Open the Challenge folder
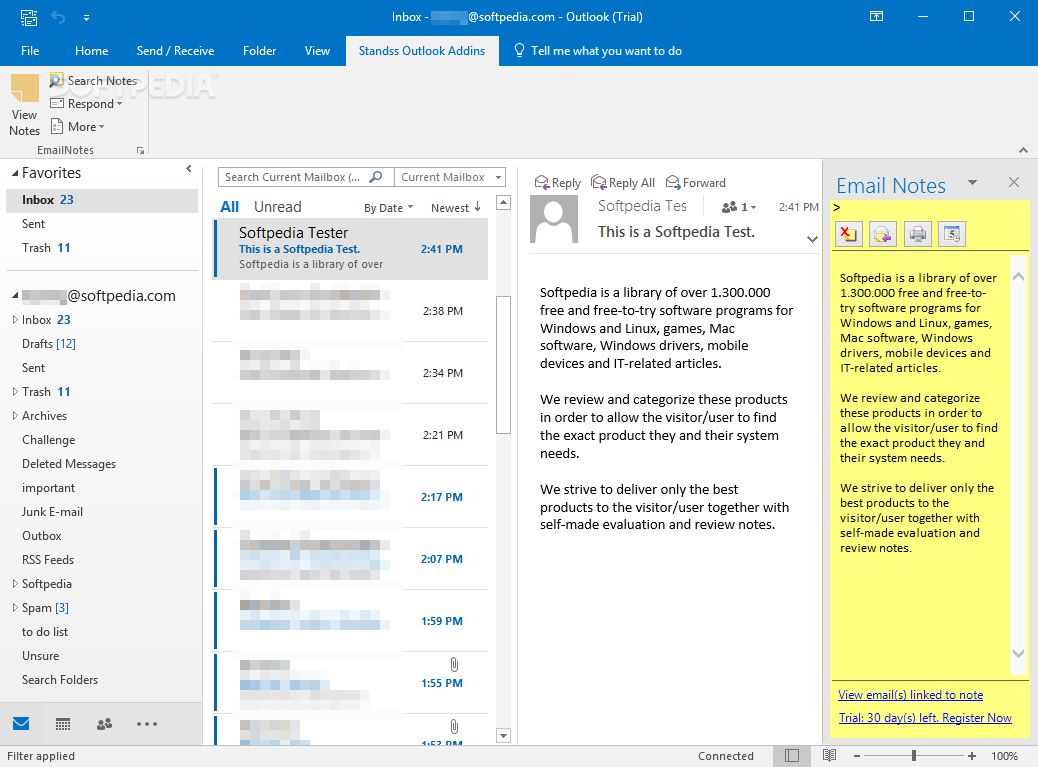Viewport: 1038px width, 767px height. pyautogui.click(x=48, y=440)
